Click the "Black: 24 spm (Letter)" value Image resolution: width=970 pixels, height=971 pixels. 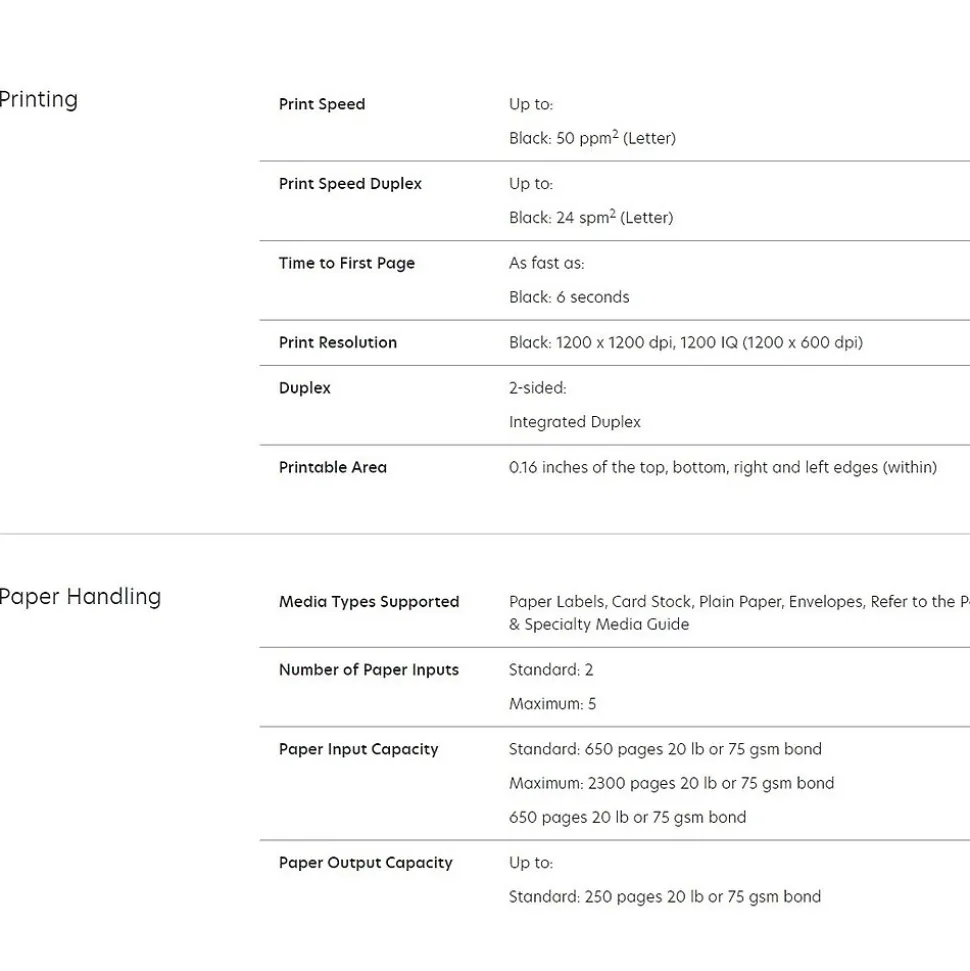[590, 218]
